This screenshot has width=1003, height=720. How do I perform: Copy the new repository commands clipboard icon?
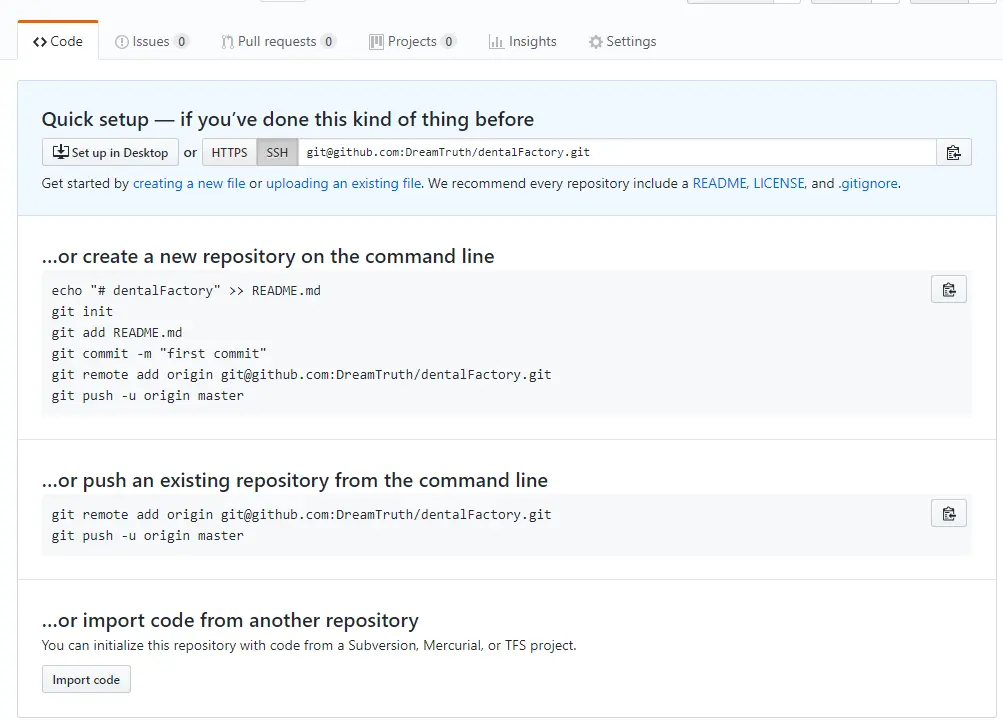tap(949, 290)
